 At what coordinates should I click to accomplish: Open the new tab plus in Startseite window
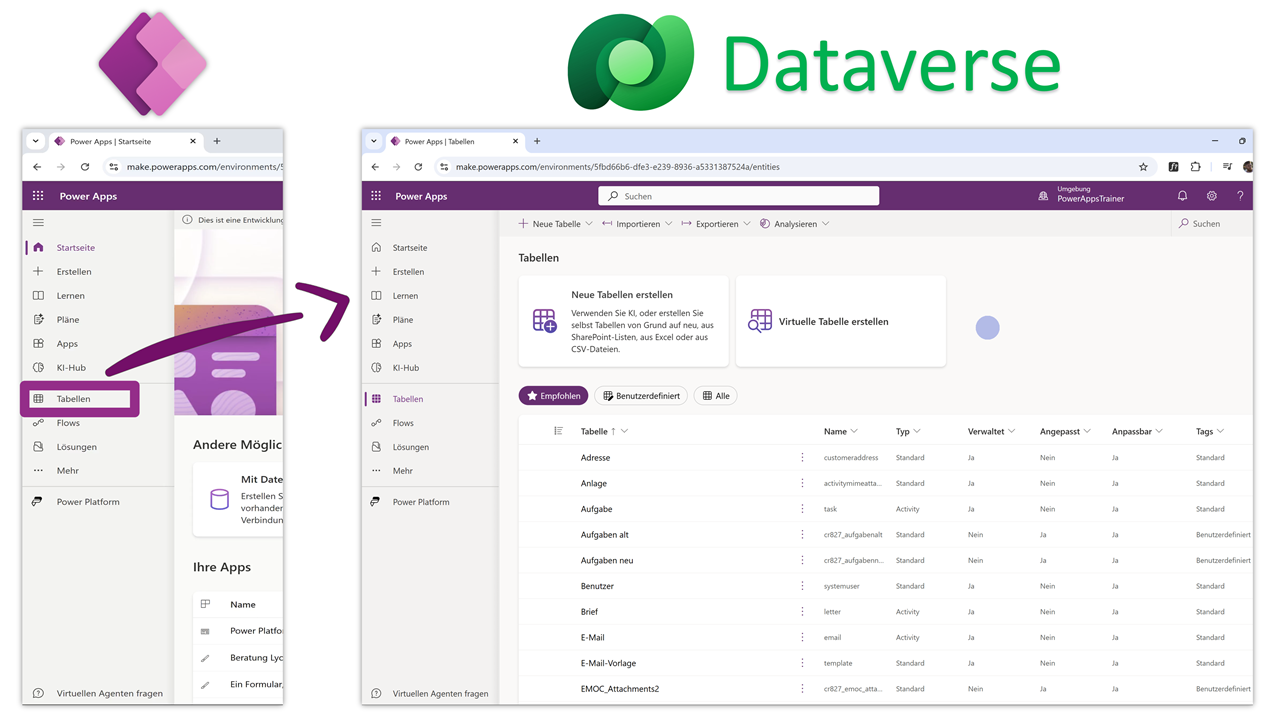click(x=217, y=141)
